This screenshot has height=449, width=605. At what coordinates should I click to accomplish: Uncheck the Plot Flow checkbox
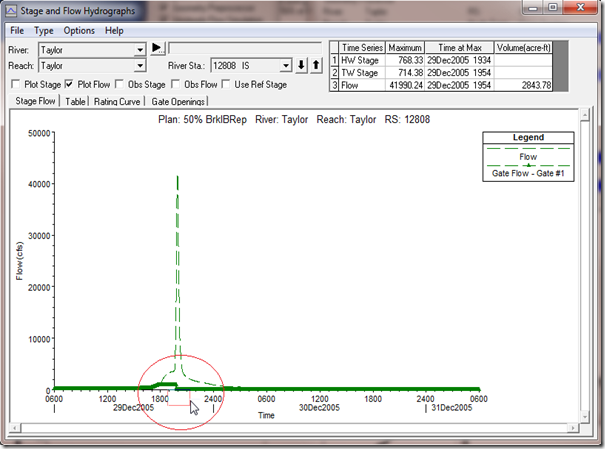69,84
